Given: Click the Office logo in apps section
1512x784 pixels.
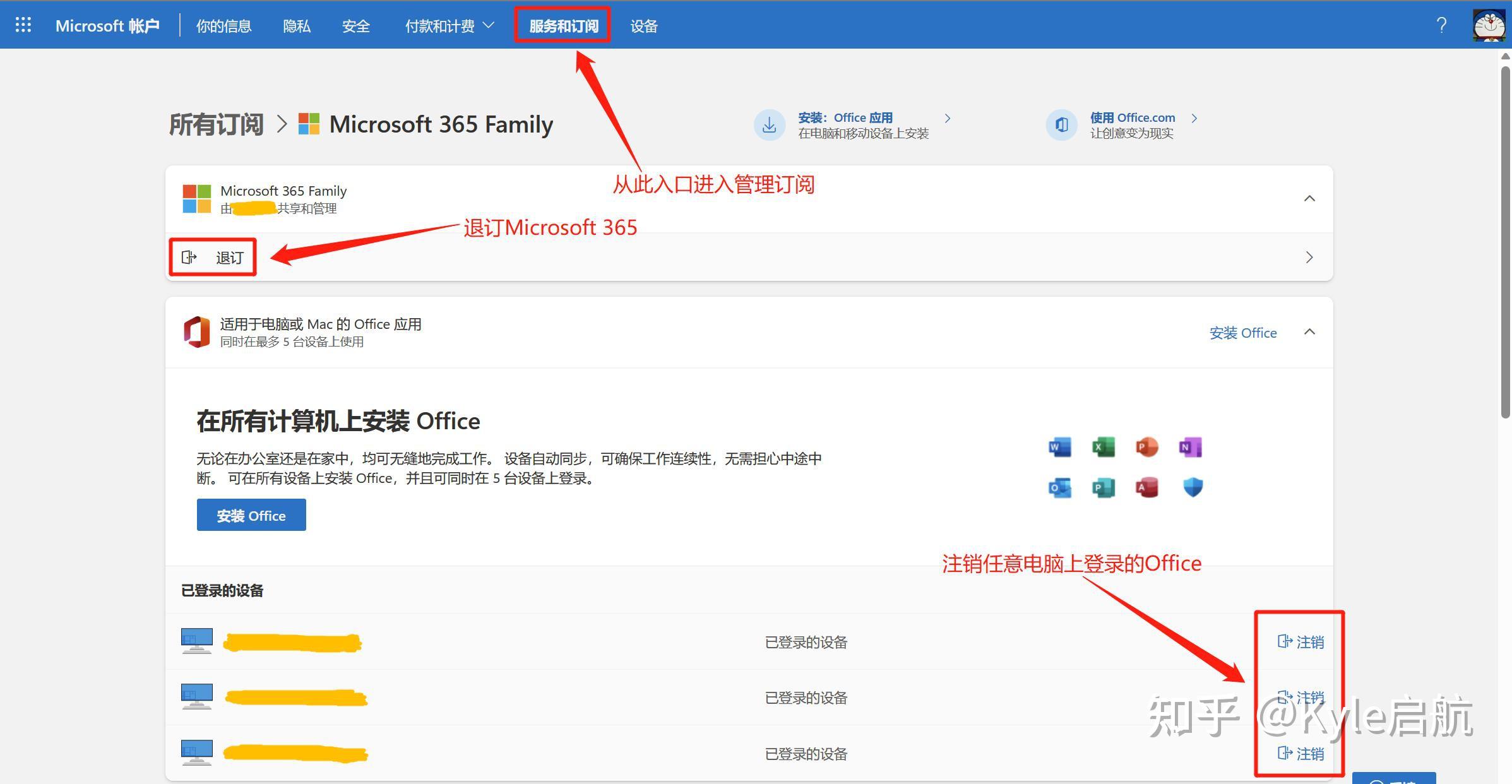Looking at the screenshot, I should coord(196,332).
